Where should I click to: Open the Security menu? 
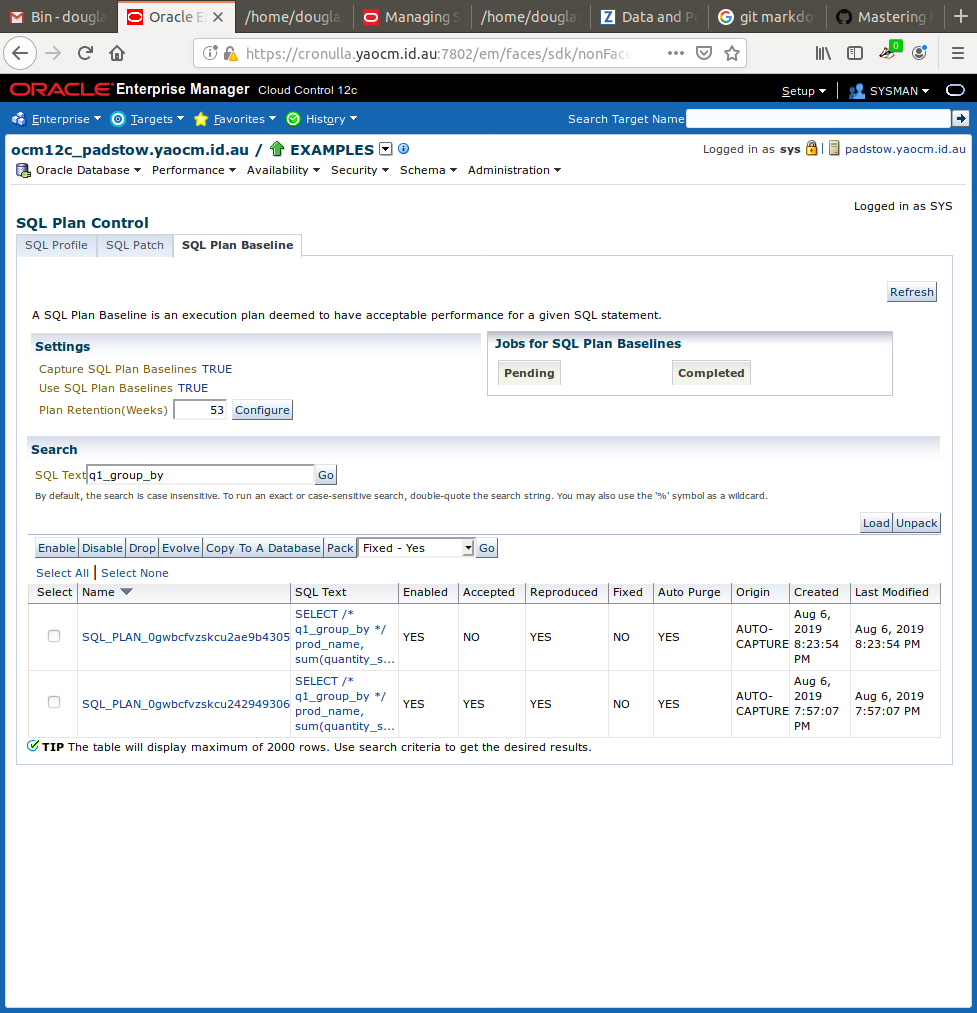tap(360, 170)
